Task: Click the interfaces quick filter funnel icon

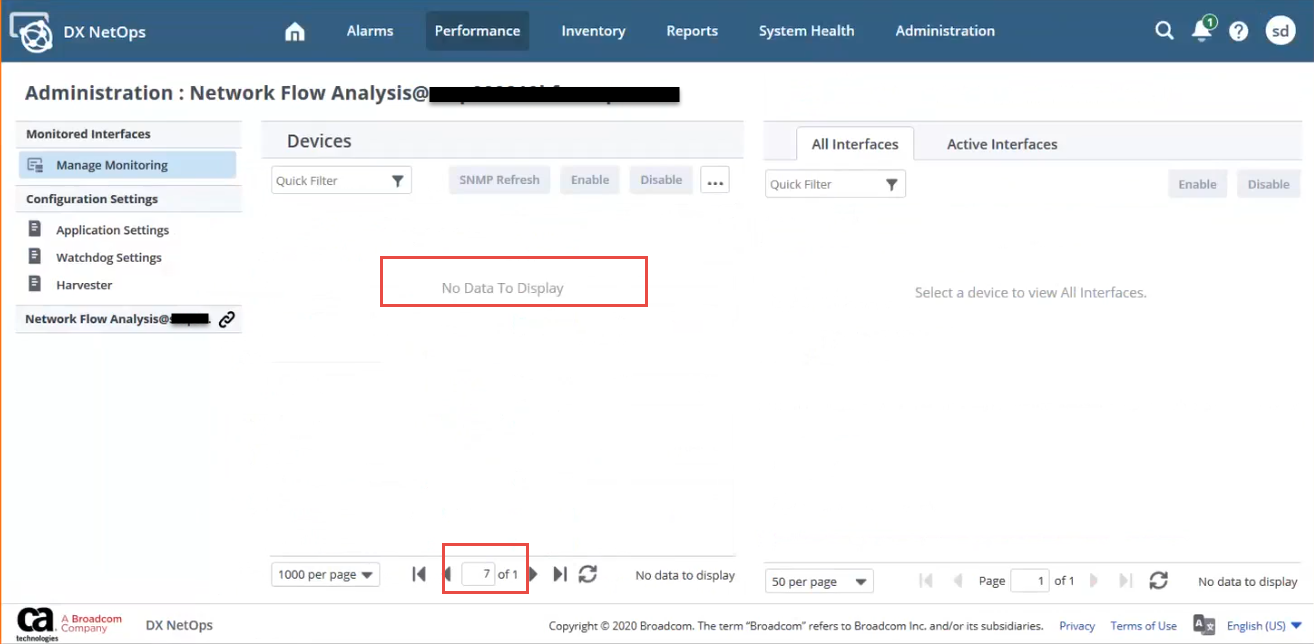Action: (892, 185)
